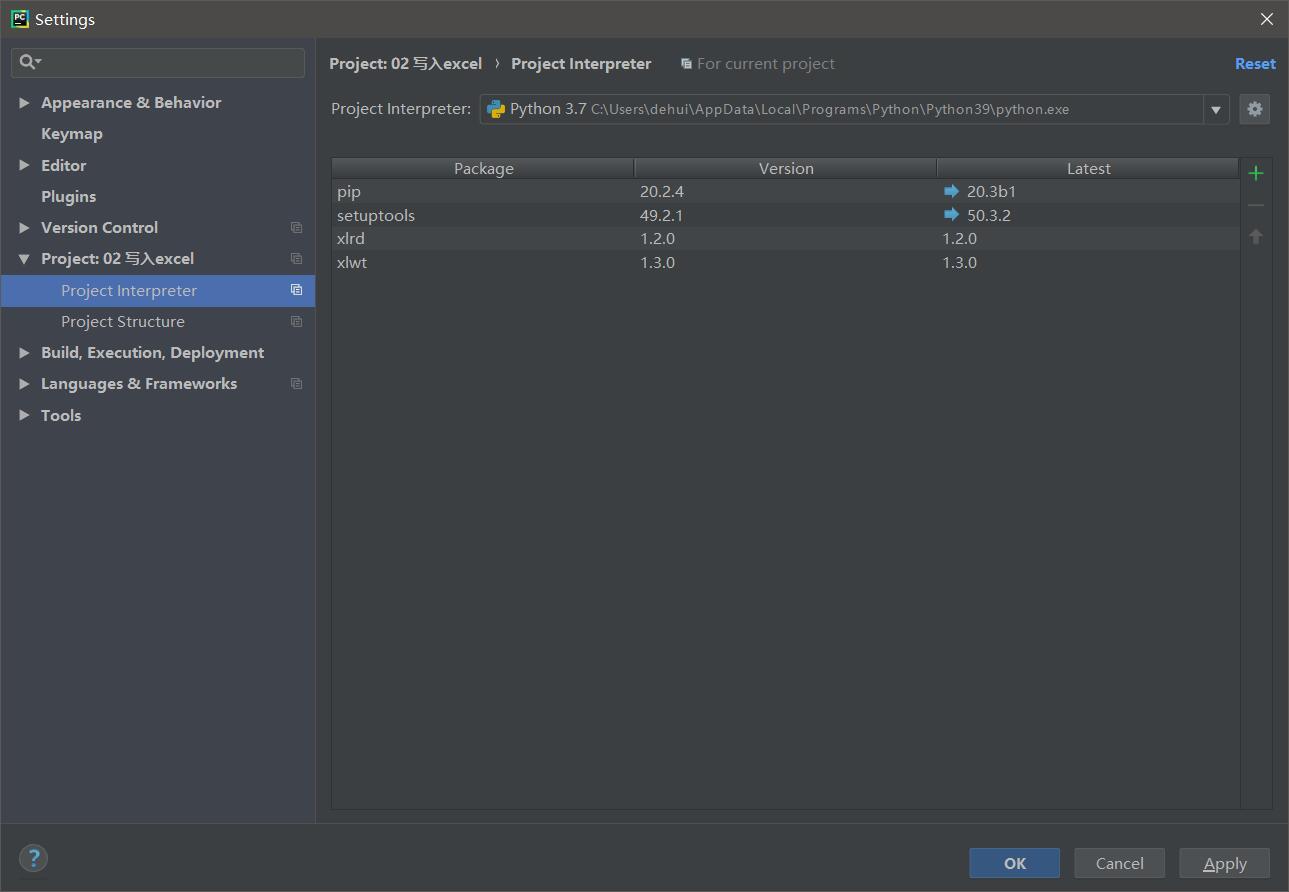This screenshot has width=1289, height=892.
Task: Expand the Tools settings section
Action: 24,415
